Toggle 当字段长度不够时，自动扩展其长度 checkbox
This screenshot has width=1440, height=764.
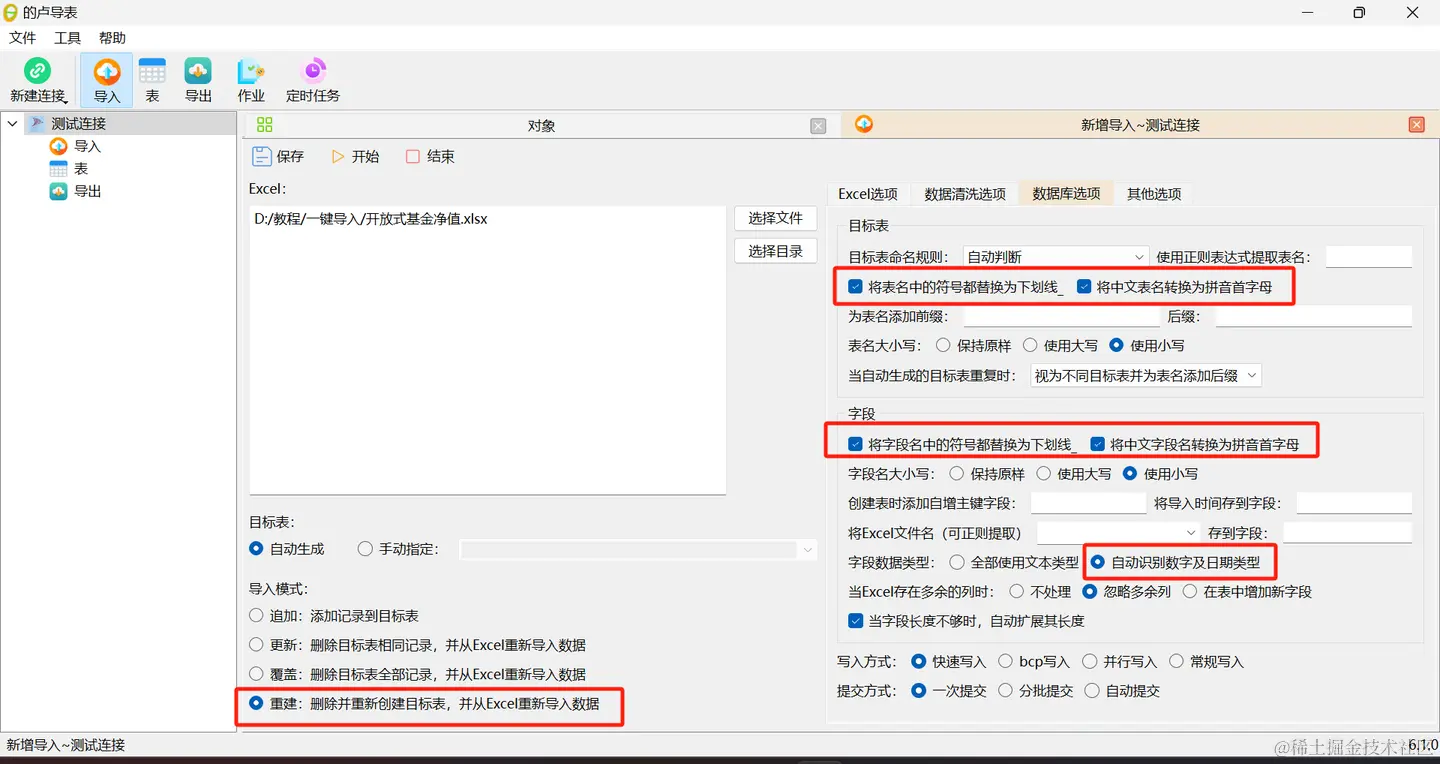click(x=855, y=621)
